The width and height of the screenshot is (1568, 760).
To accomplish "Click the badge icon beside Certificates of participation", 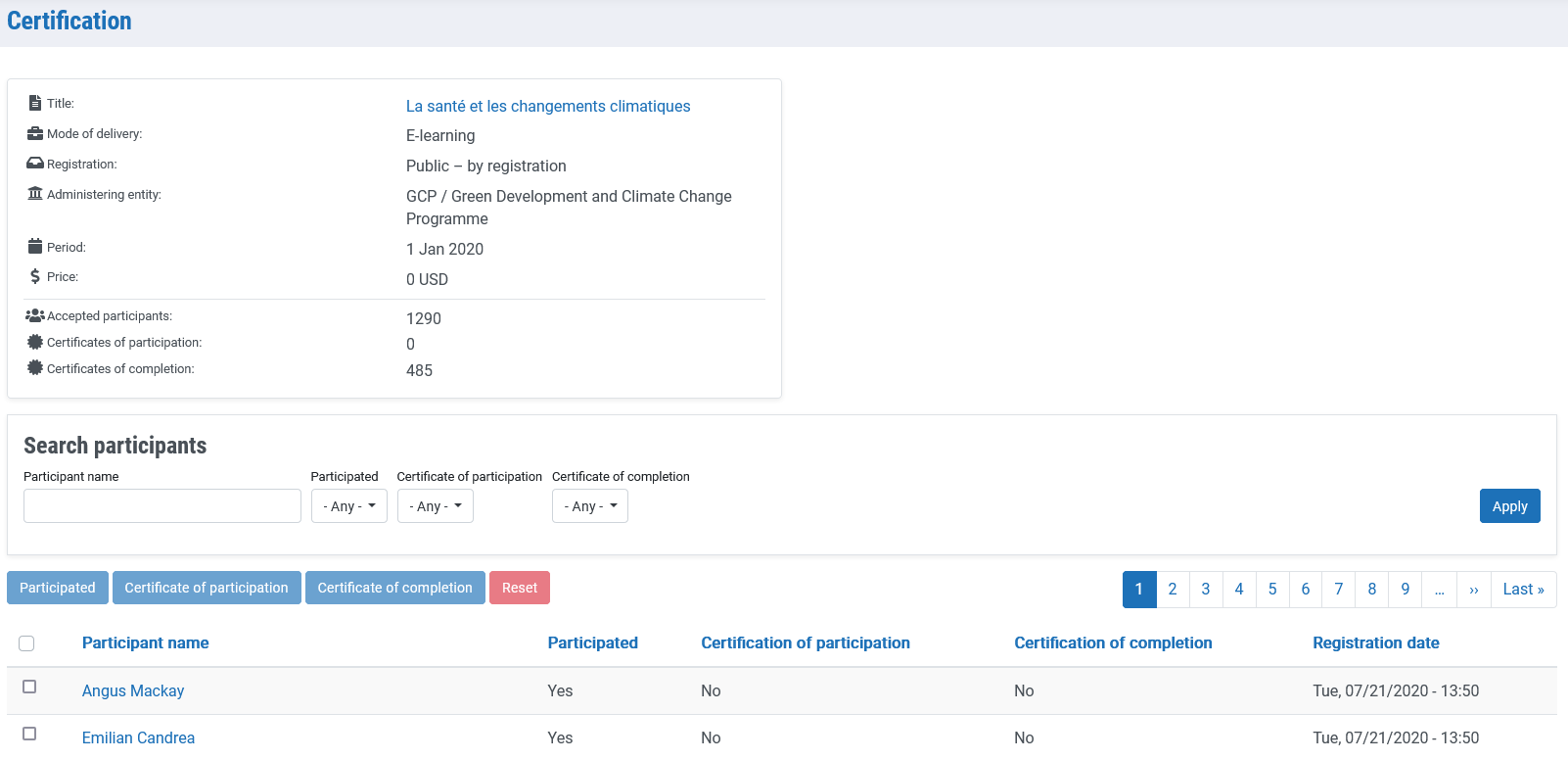I will point(35,342).
